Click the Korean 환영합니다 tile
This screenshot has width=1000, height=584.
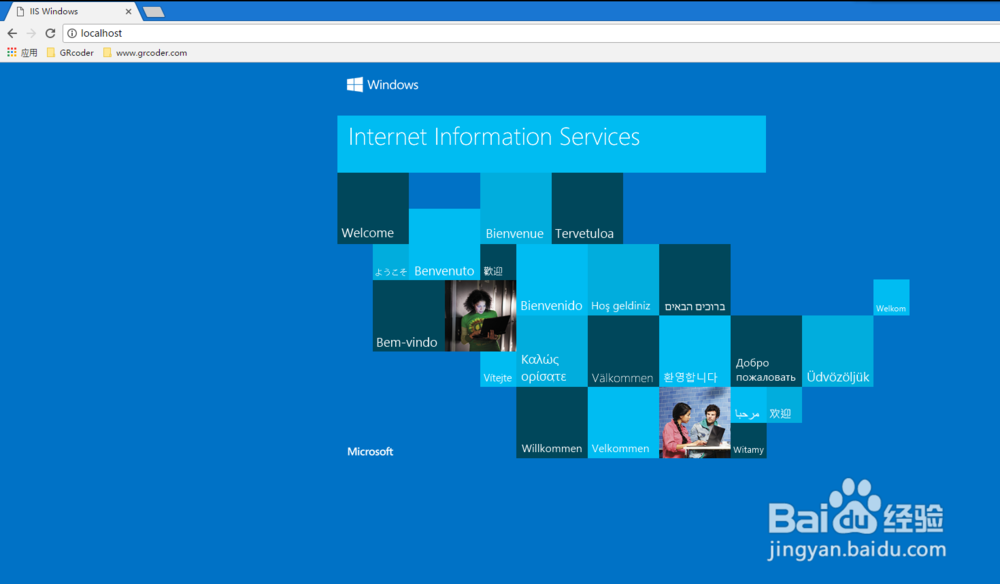(x=695, y=351)
